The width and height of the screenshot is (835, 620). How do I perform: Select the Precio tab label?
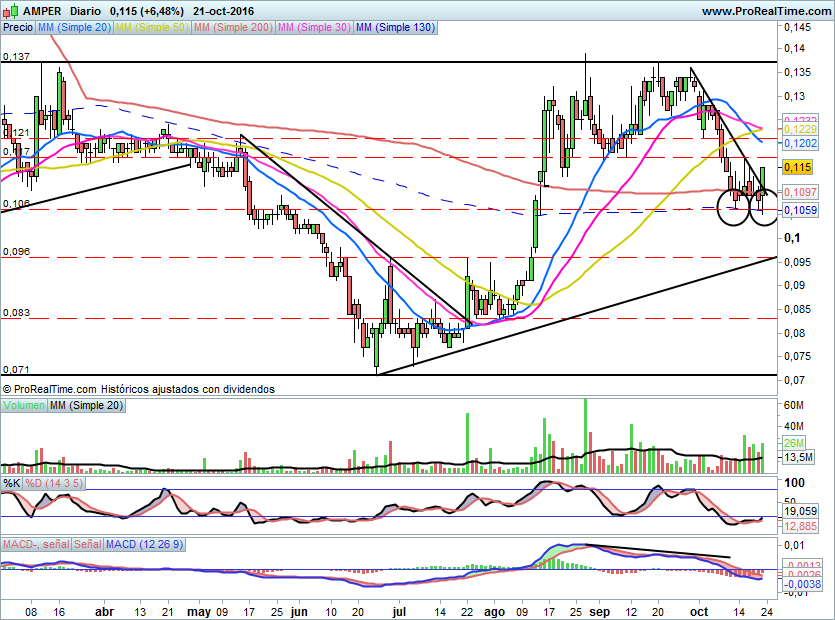tap(17, 28)
